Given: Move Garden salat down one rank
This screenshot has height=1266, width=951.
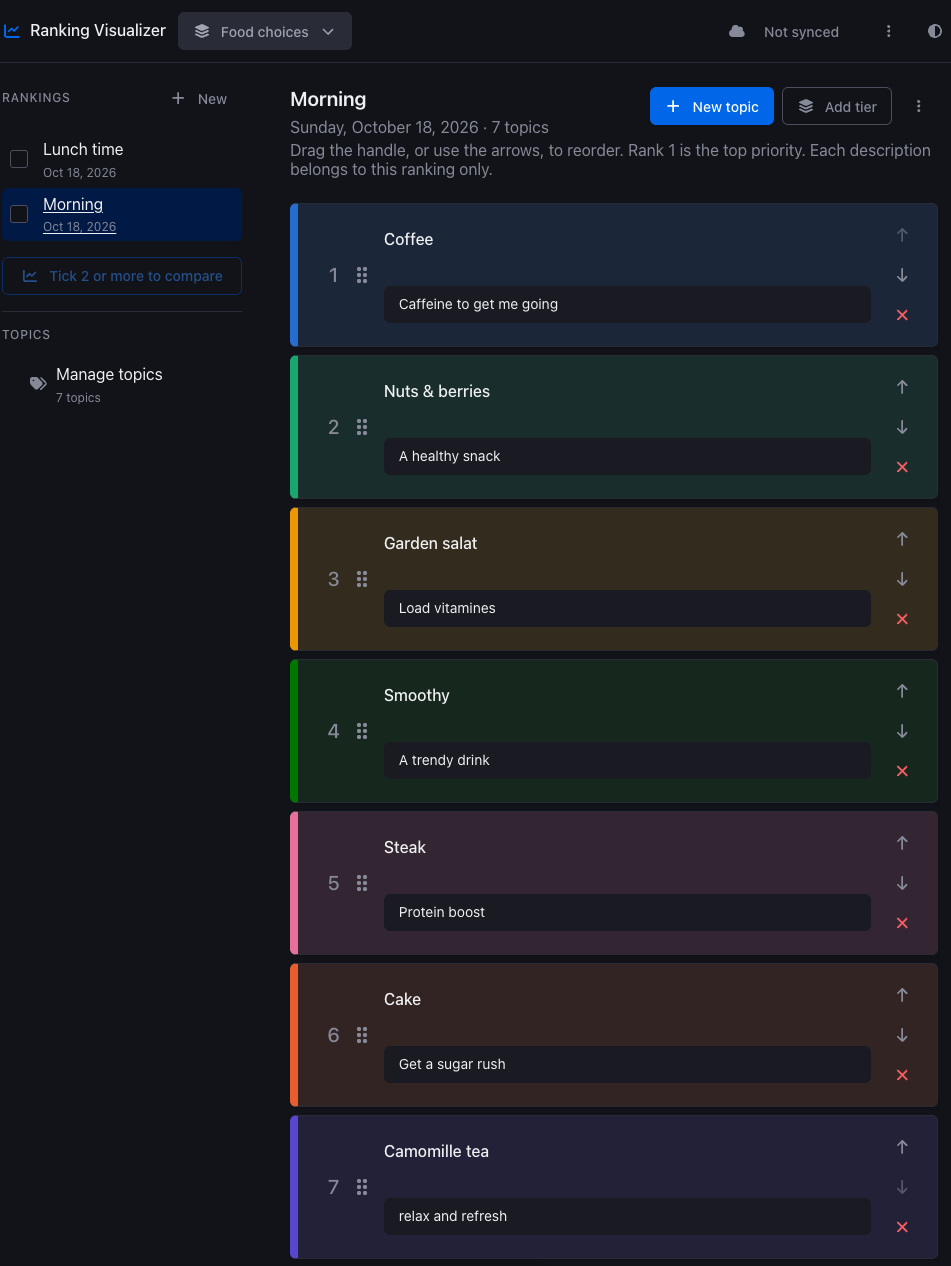Looking at the screenshot, I should tap(902, 579).
